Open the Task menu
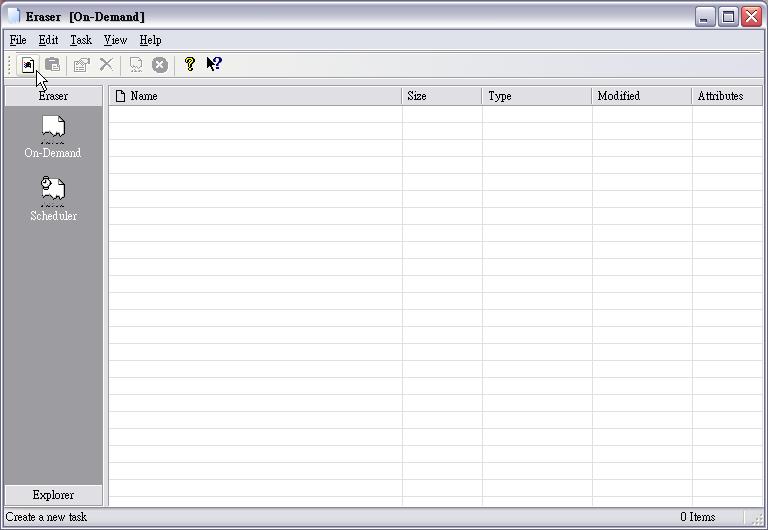768x530 pixels. [81, 40]
